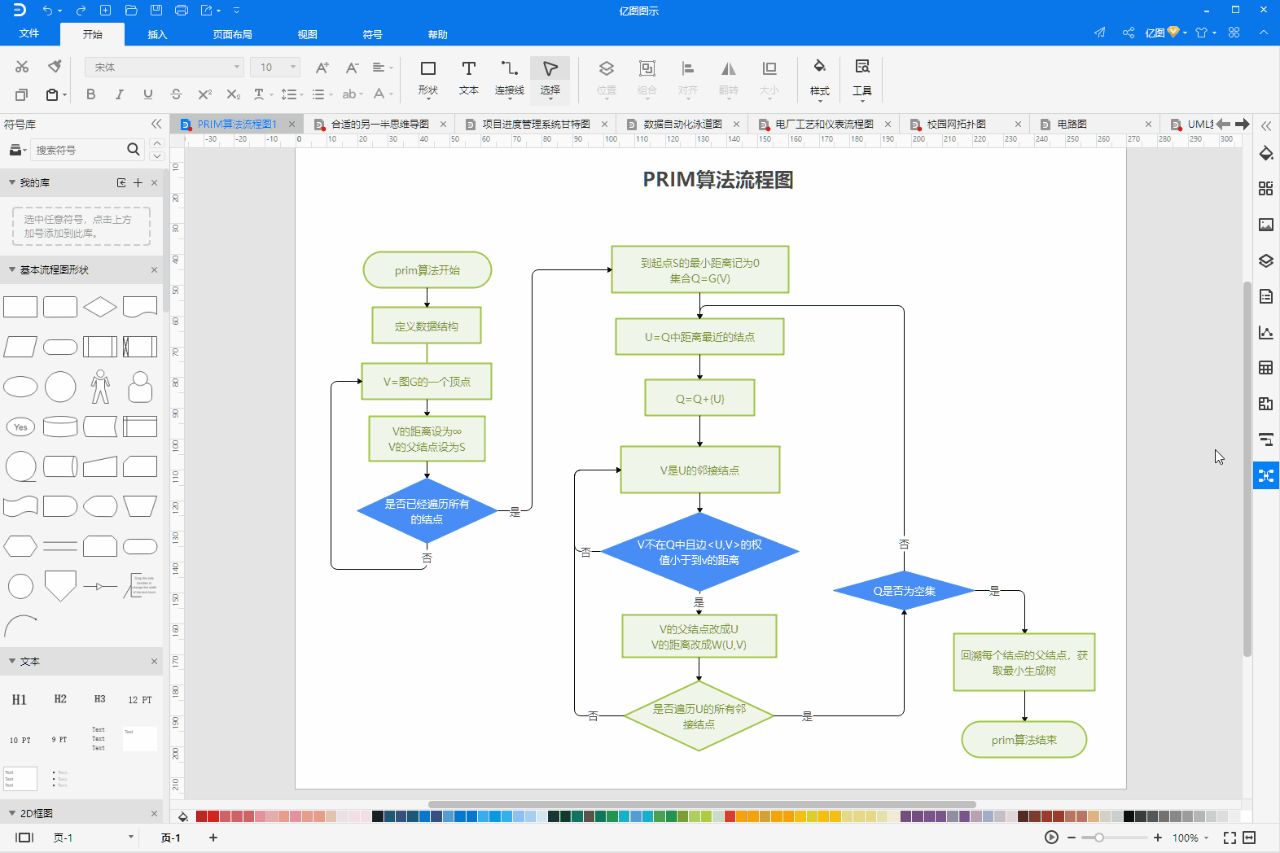The image size is (1280, 853).
Task: Select the 形状 shape tool
Action: click(x=428, y=78)
